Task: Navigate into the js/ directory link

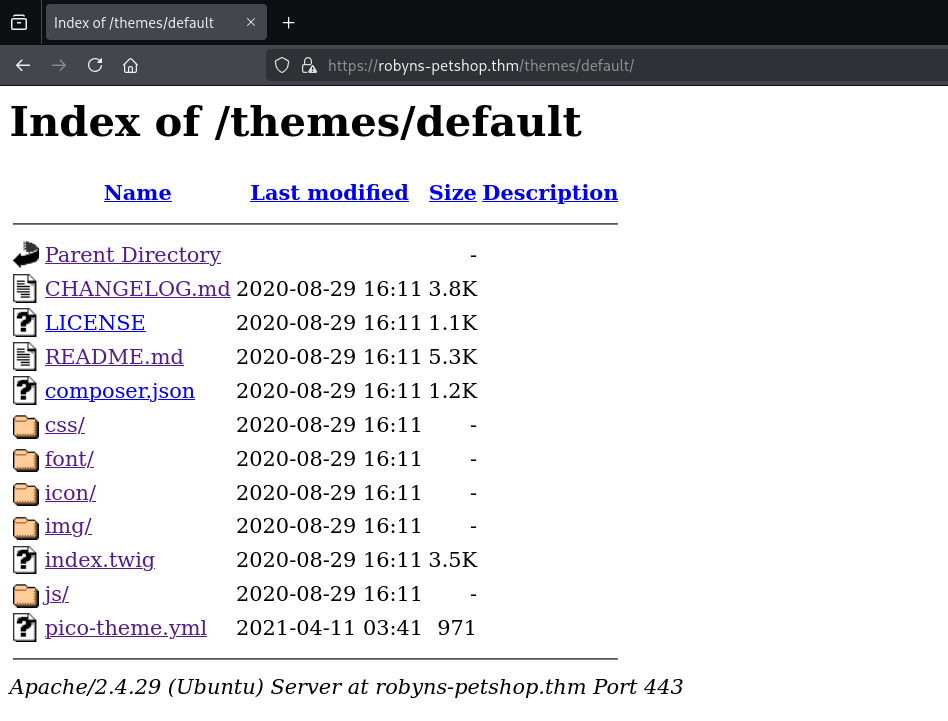Action: tap(56, 594)
